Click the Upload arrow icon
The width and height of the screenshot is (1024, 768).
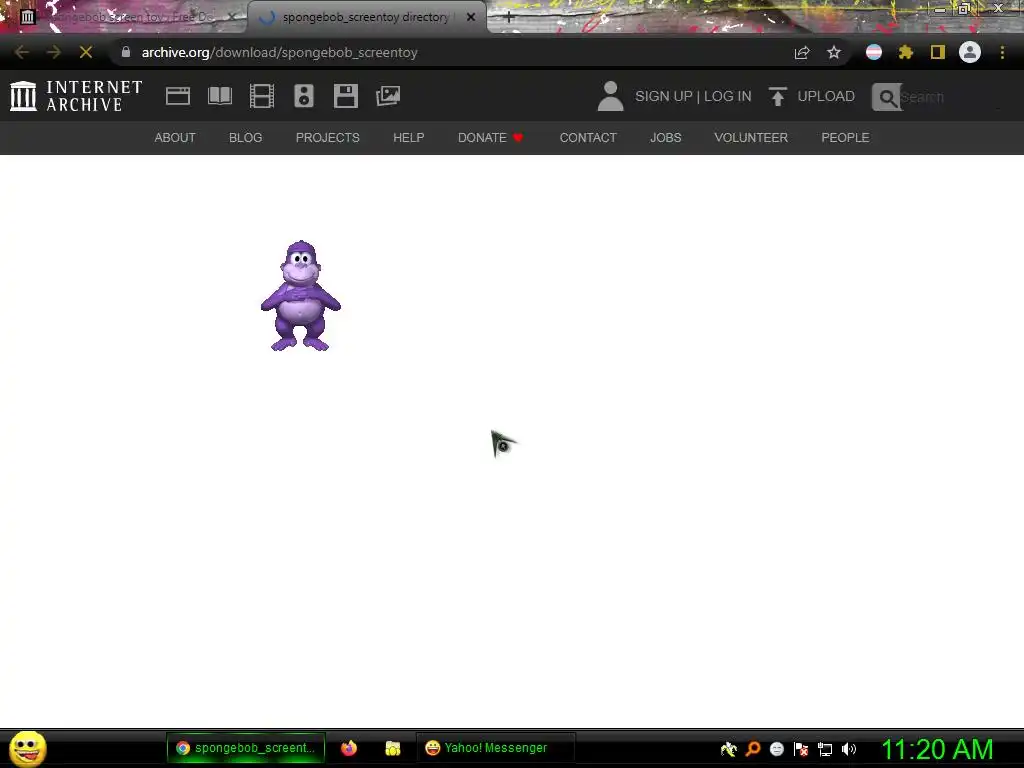pyautogui.click(x=777, y=97)
